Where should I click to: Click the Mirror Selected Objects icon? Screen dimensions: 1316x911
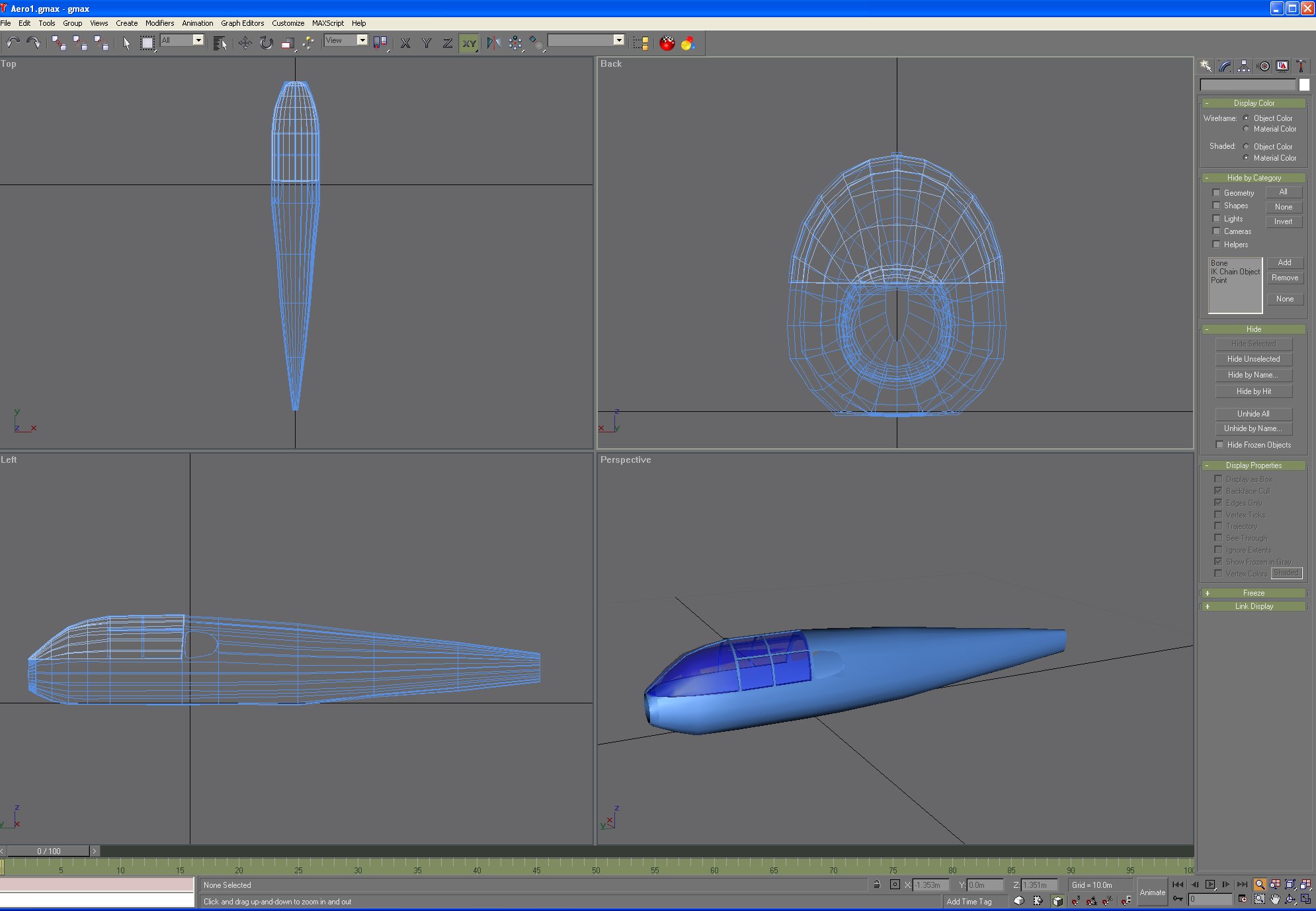493,43
